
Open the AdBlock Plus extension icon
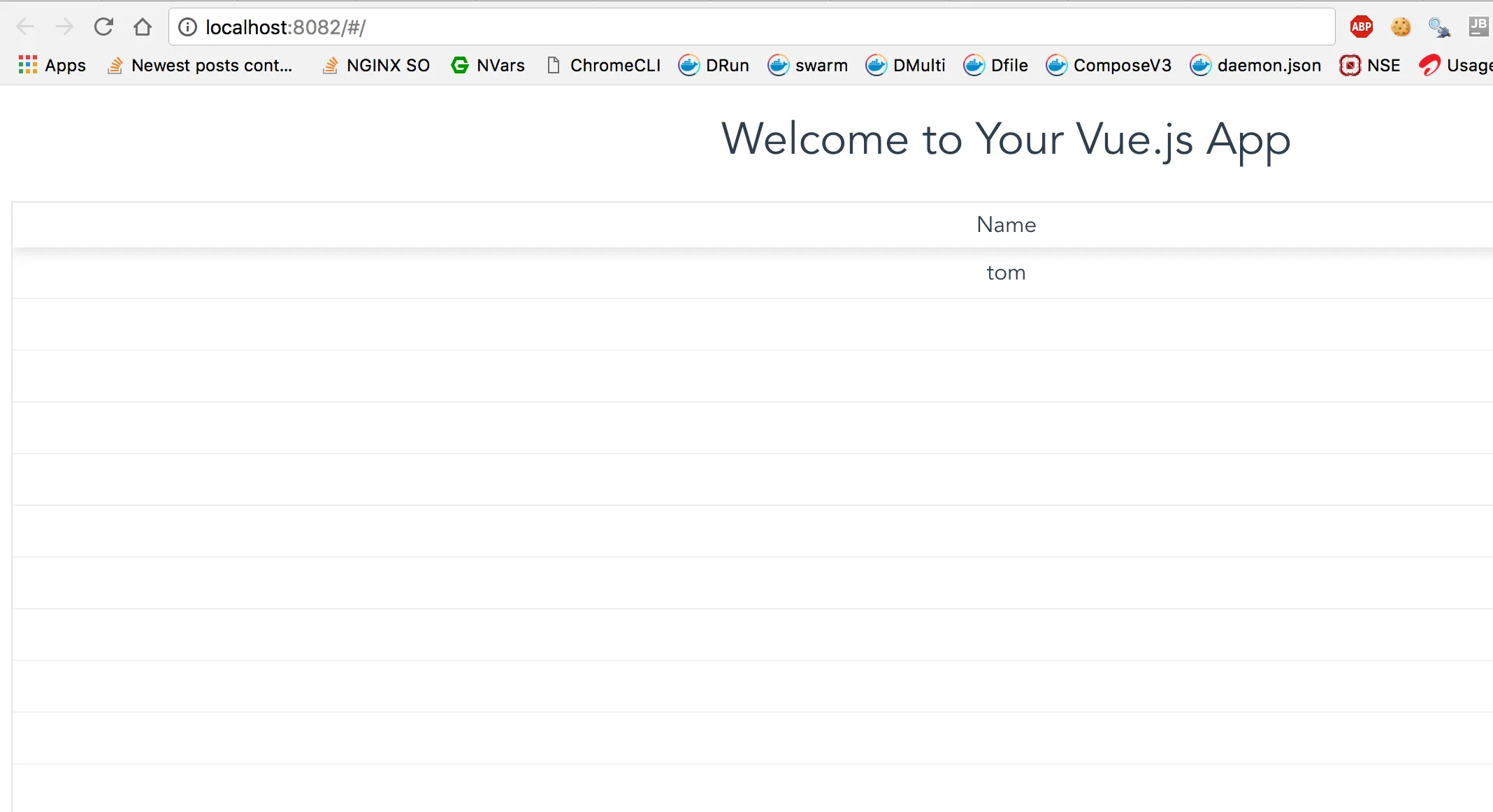click(1361, 27)
